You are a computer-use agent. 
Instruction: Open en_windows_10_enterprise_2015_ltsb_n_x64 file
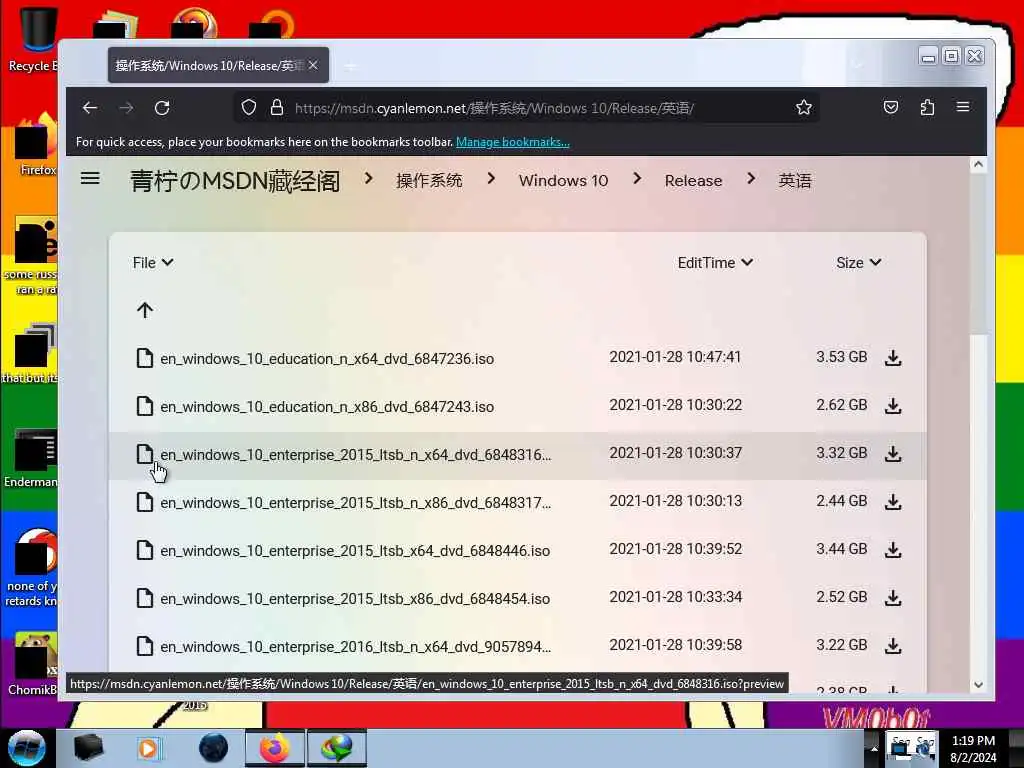coord(356,455)
